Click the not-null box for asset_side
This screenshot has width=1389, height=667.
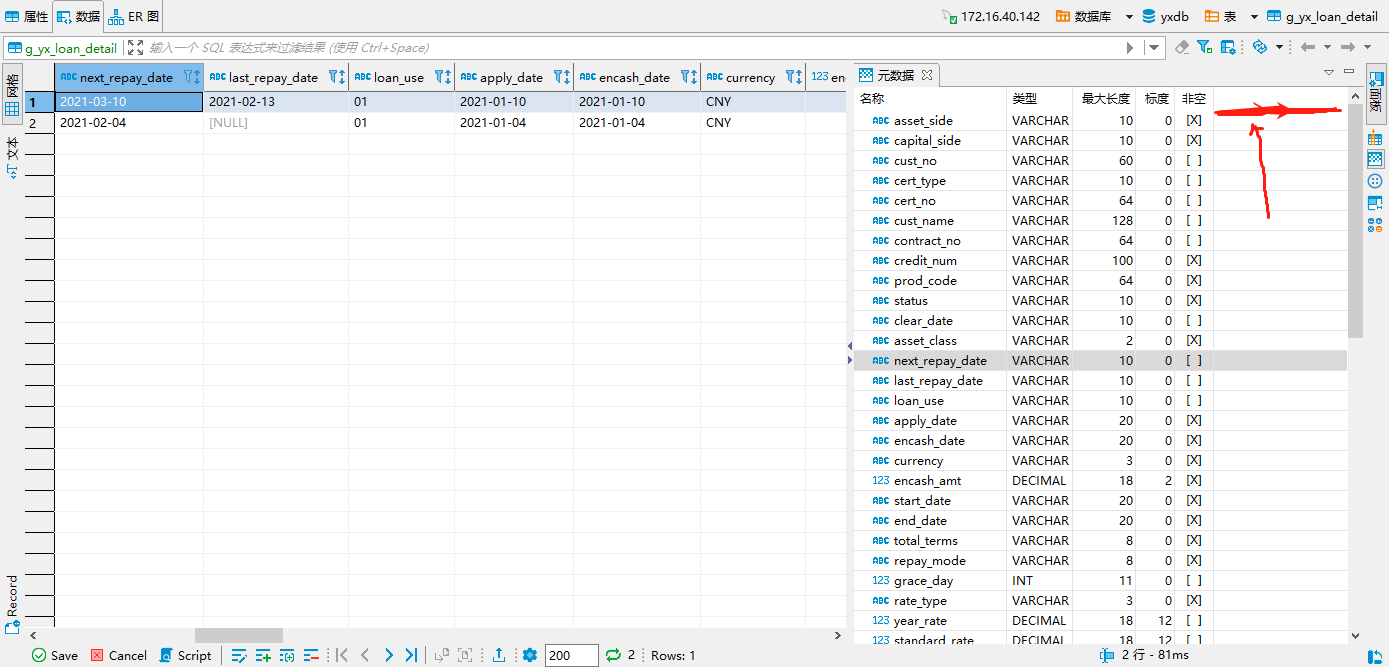coord(1193,120)
